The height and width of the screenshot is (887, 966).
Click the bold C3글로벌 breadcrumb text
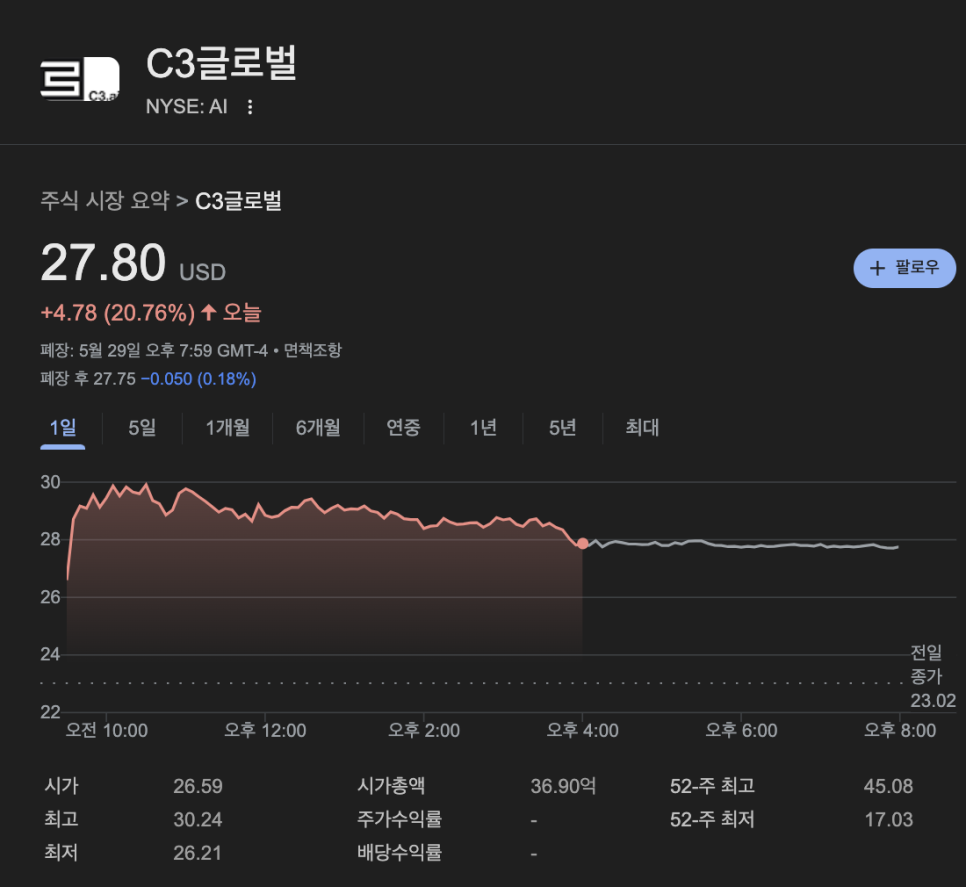coord(238,201)
